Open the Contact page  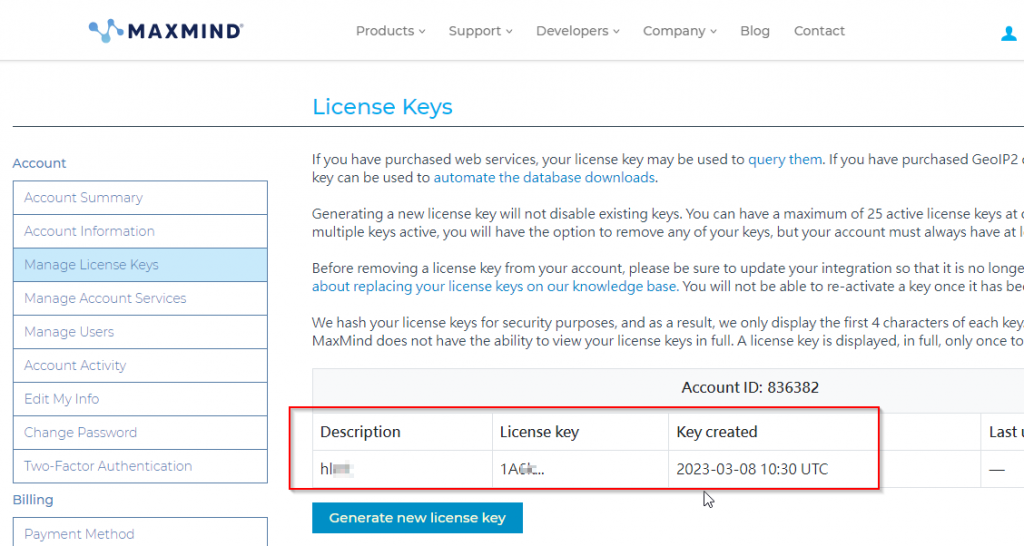point(819,31)
